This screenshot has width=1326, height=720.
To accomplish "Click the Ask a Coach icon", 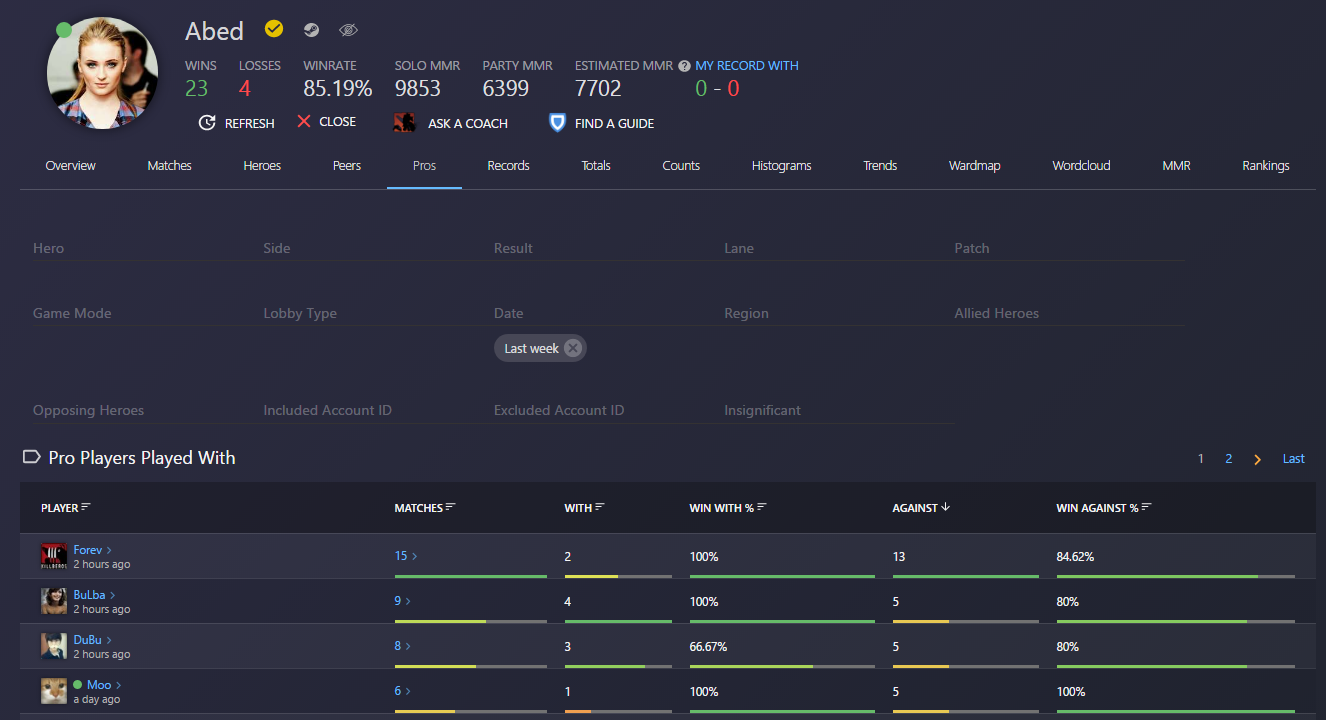I will pos(404,123).
